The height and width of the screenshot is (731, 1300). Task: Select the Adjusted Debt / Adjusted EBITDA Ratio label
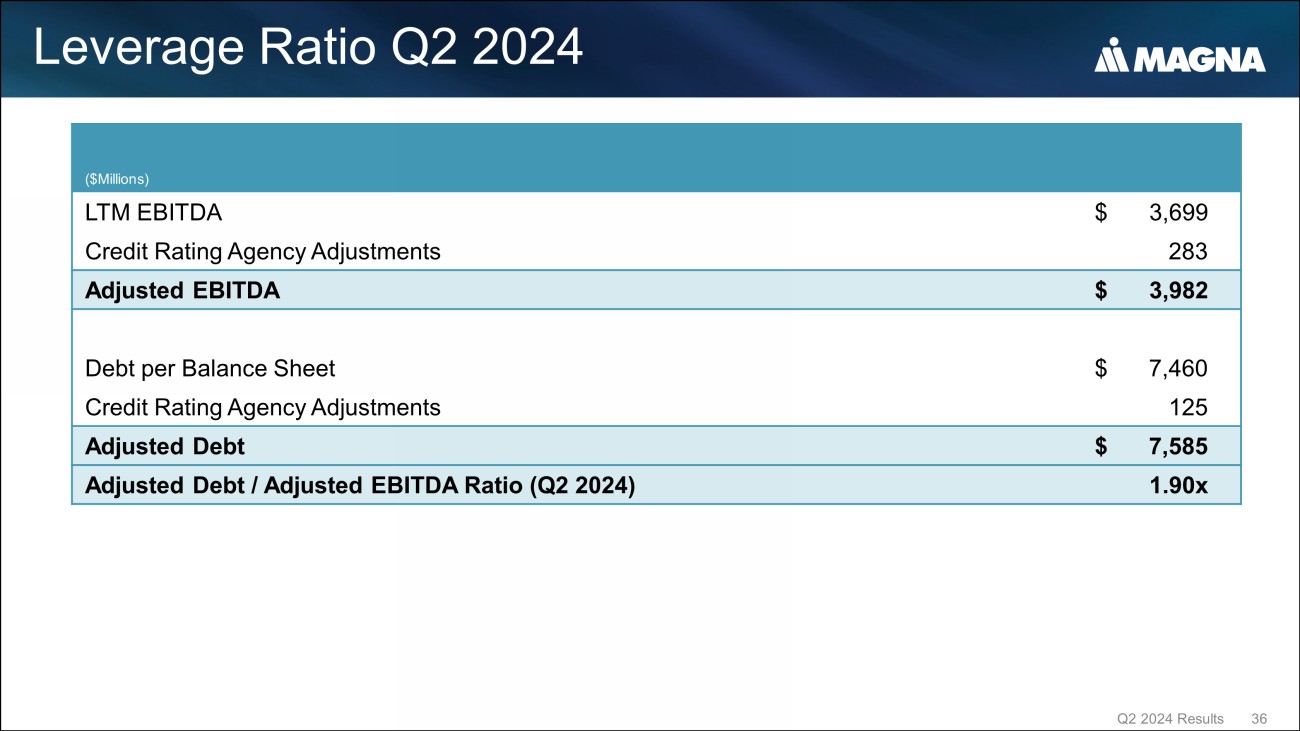click(360, 486)
